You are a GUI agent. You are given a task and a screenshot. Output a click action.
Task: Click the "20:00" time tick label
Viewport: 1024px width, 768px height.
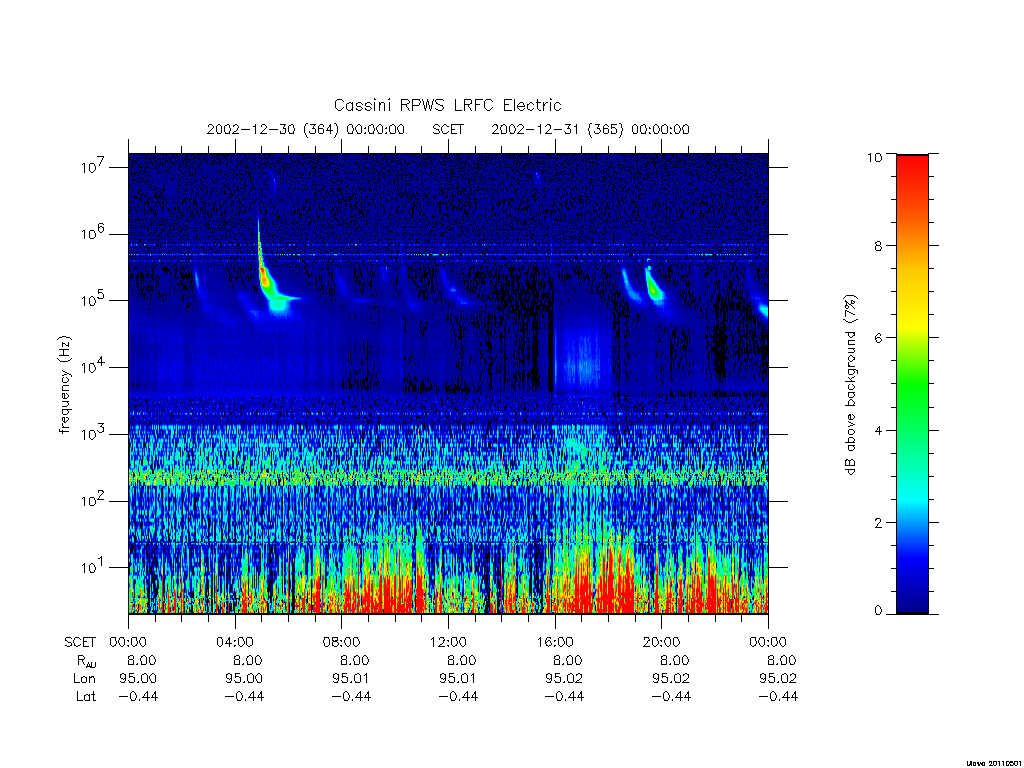pos(661,642)
